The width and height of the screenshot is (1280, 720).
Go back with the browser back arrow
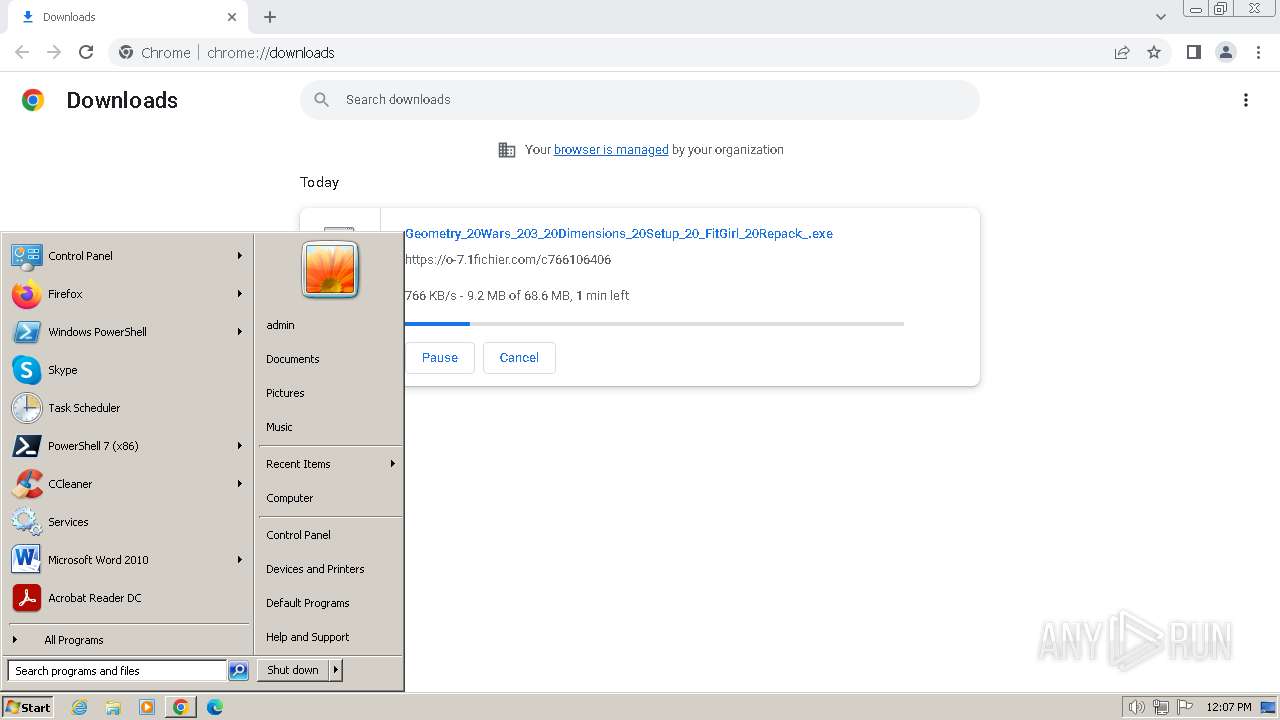point(22,52)
